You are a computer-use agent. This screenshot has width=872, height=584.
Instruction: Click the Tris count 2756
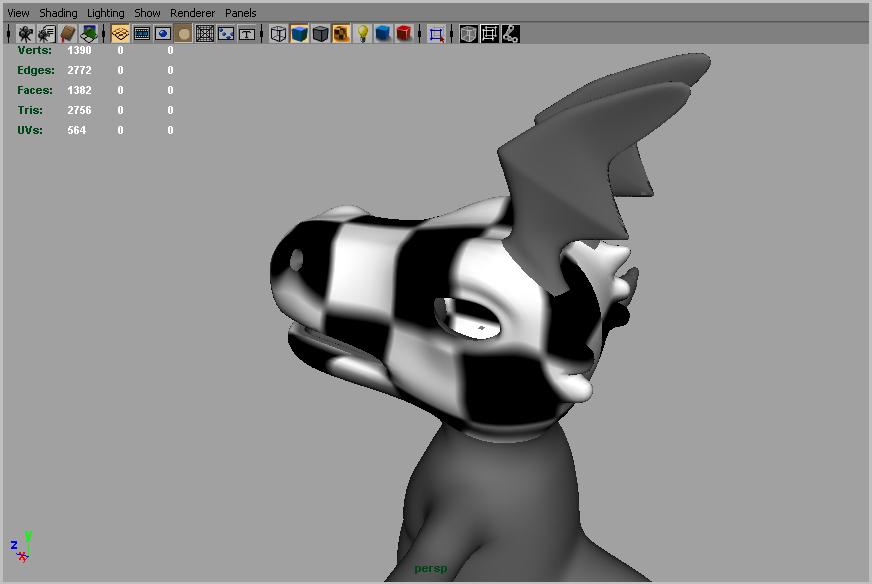pyautogui.click(x=79, y=110)
